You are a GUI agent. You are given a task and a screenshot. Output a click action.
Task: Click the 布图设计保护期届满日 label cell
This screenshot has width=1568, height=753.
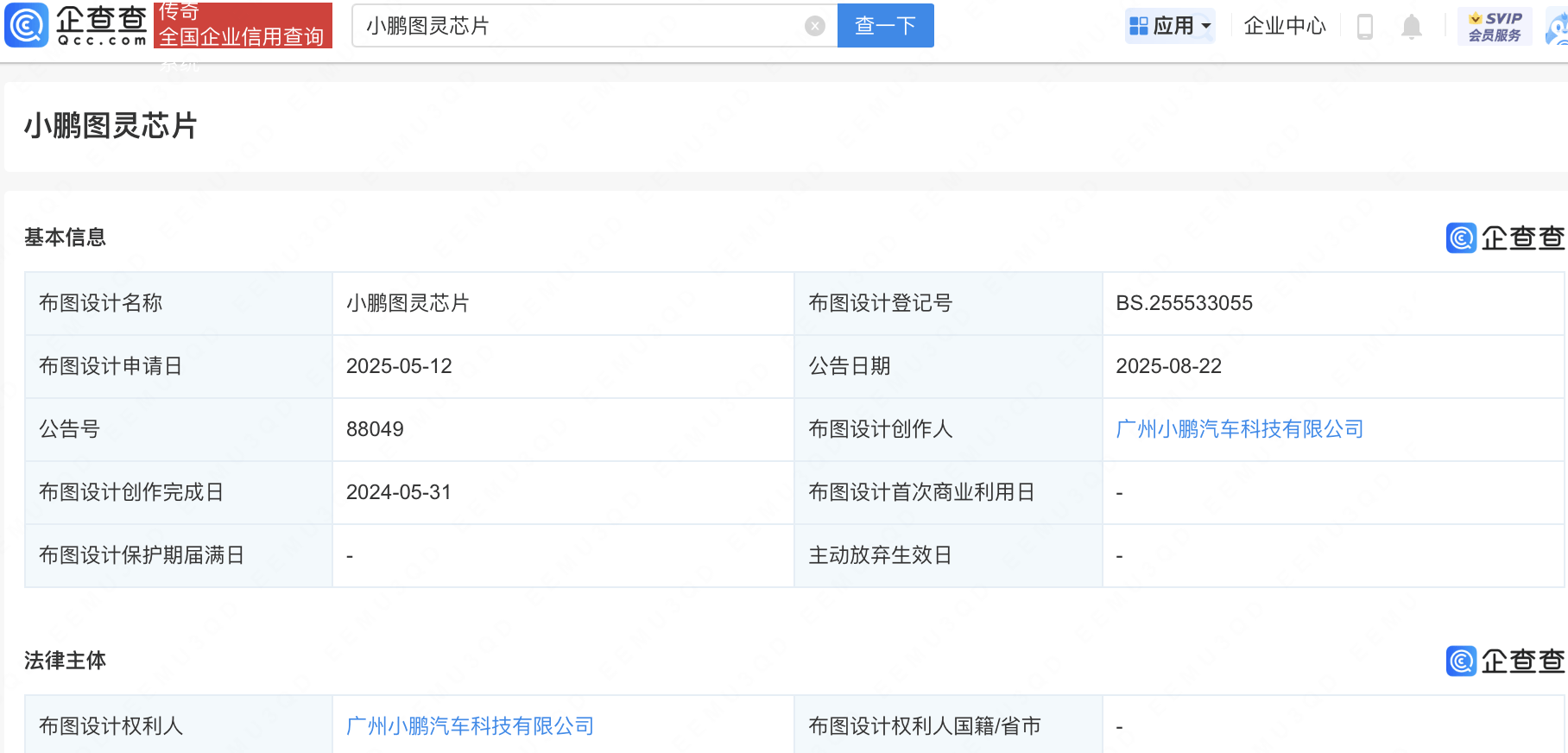pos(179,555)
